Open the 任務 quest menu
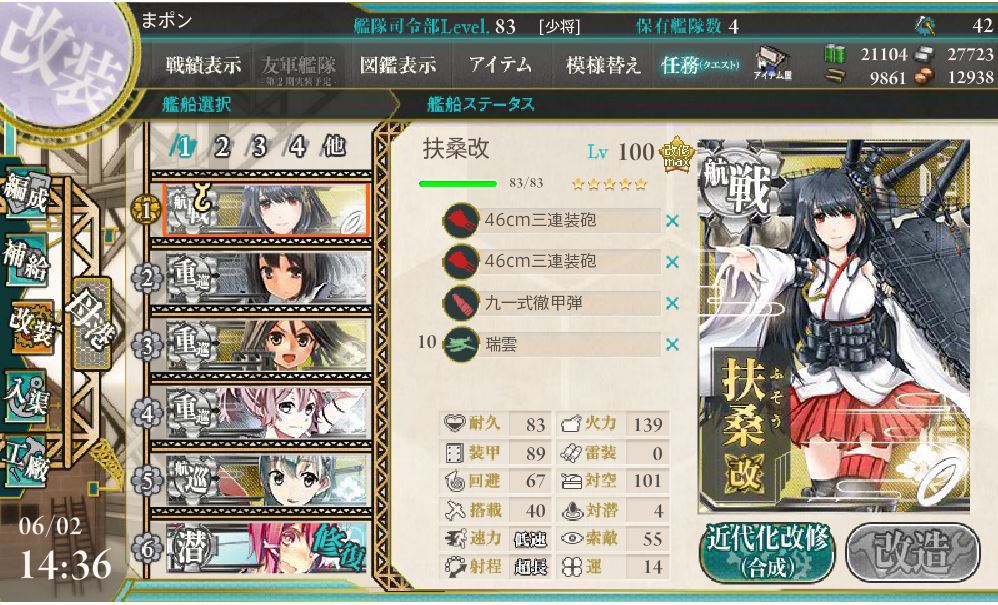998x605 pixels. [700, 65]
